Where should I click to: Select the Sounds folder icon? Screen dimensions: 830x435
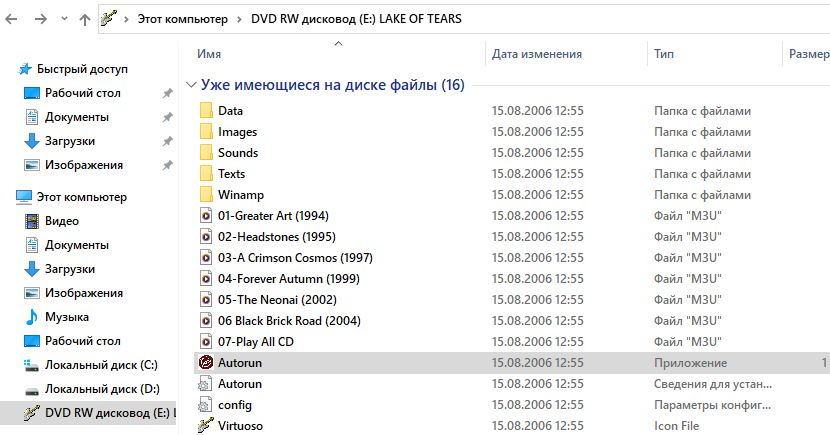pos(206,153)
